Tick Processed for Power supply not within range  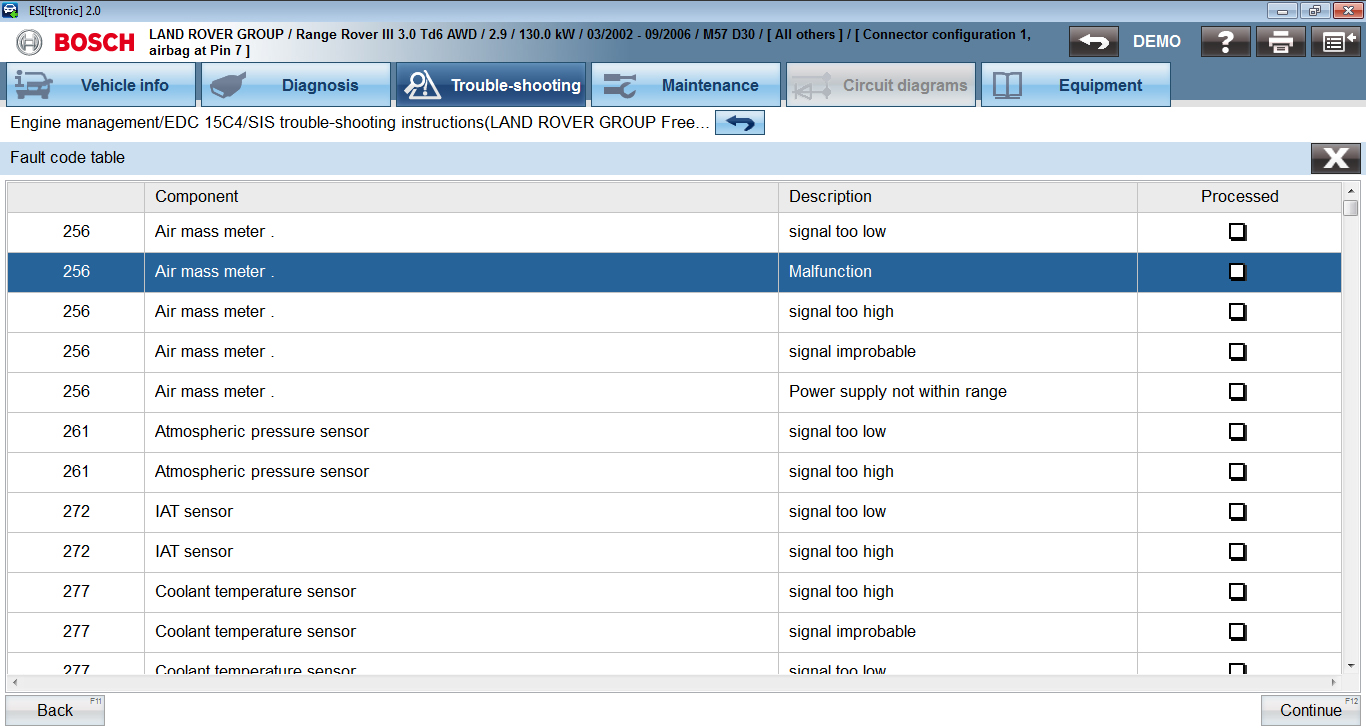(x=1237, y=392)
